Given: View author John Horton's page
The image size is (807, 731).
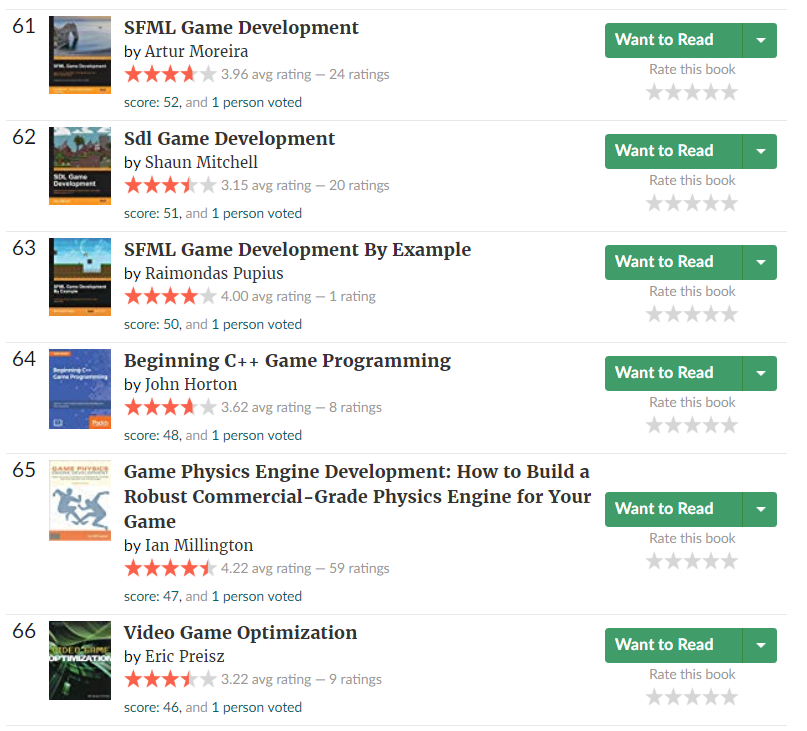Looking at the screenshot, I should click(190, 385).
